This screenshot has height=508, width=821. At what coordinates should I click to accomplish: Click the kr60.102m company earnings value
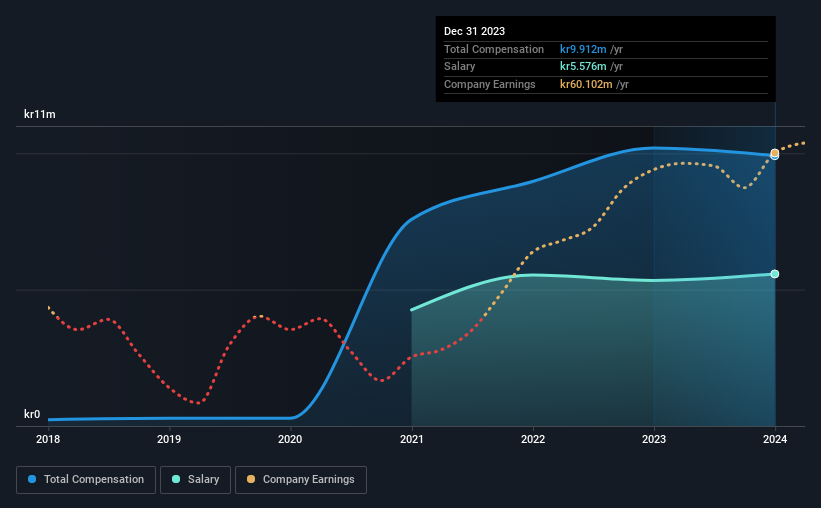pyautogui.click(x=586, y=84)
